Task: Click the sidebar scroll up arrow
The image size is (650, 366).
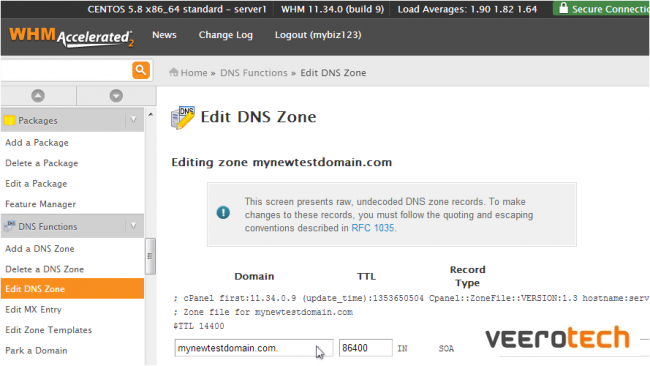Action: [x=150, y=114]
